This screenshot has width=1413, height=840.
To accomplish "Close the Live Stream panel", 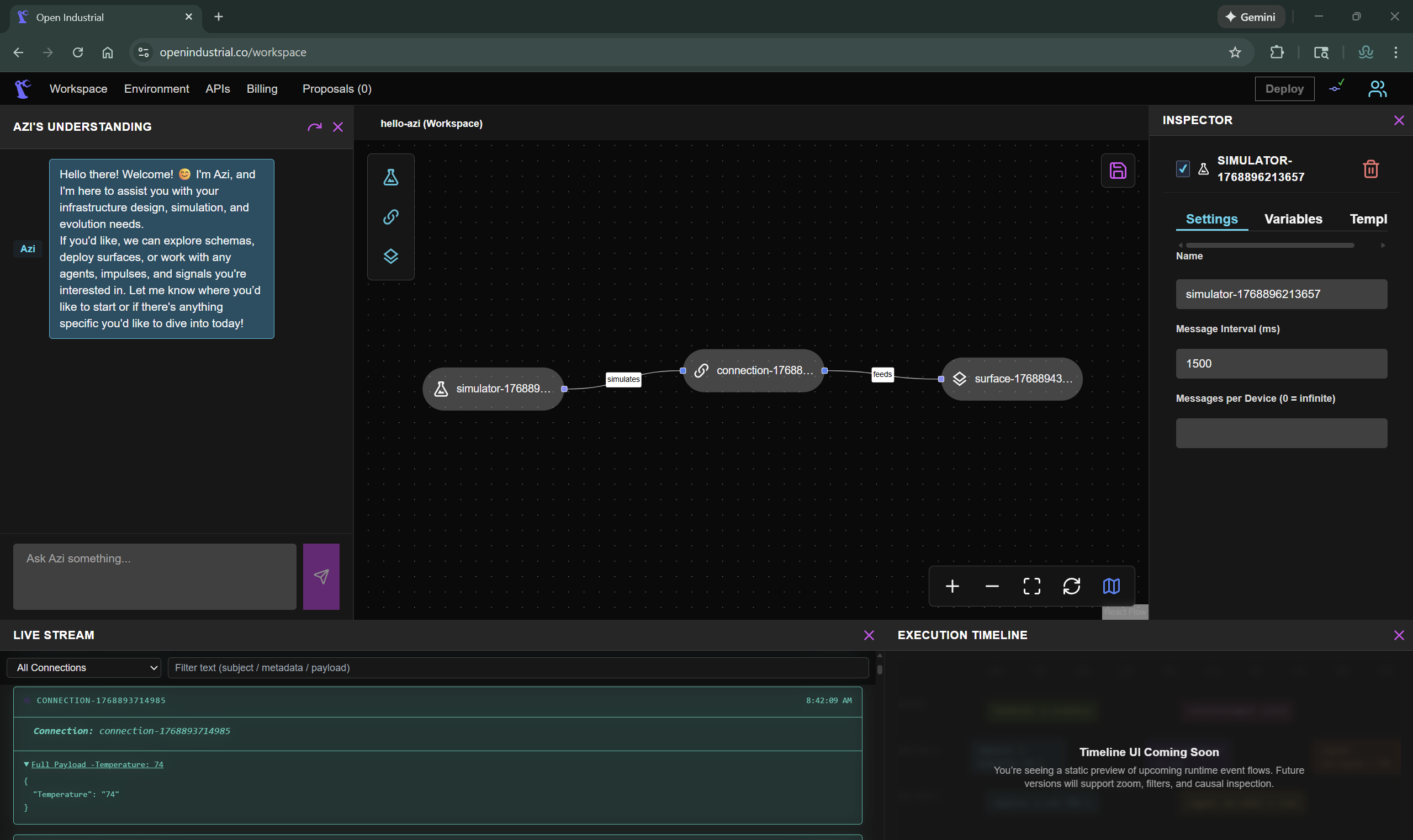I will [868, 635].
